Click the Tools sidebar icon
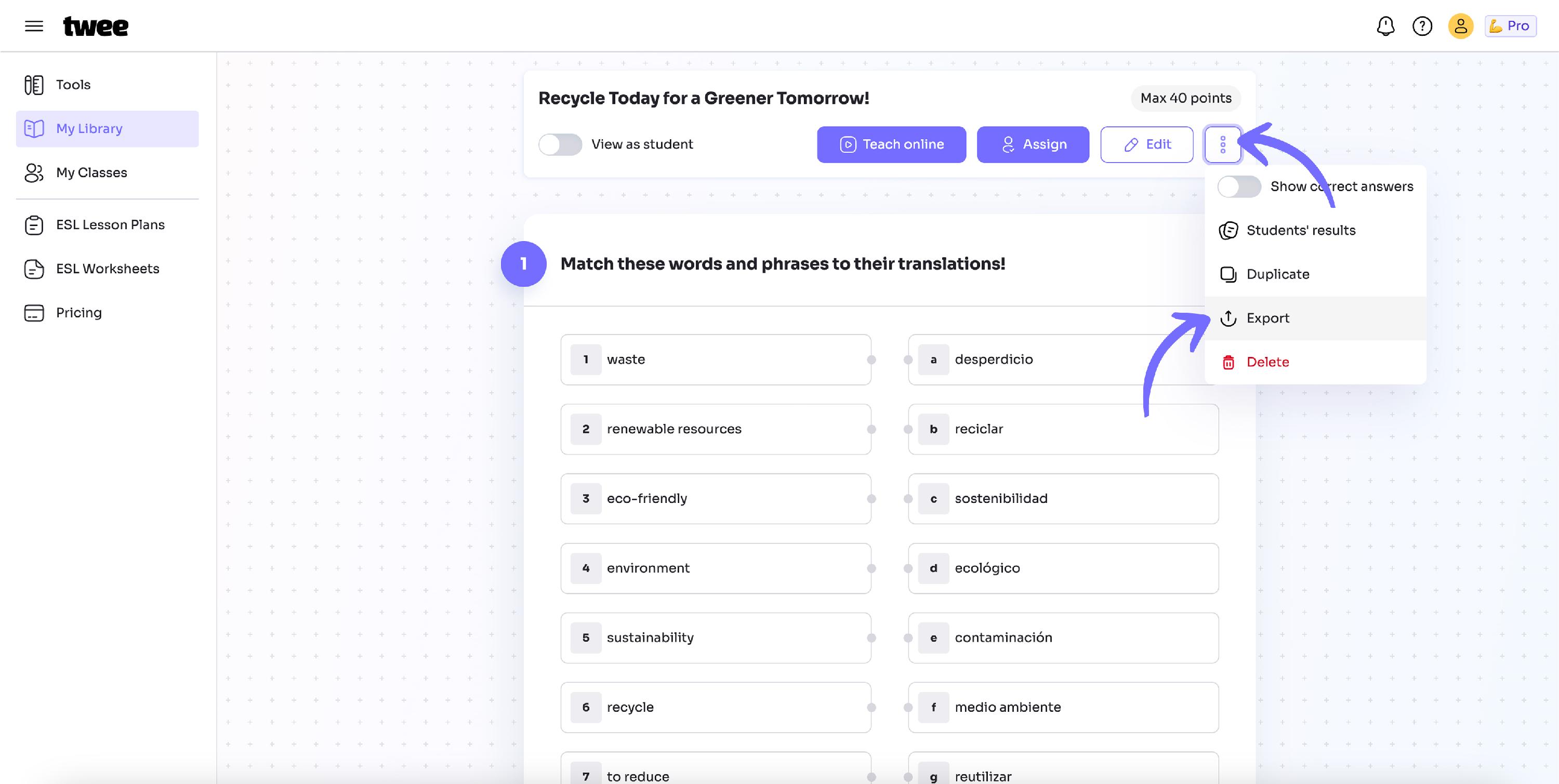Image resolution: width=1559 pixels, height=784 pixels. click(x=34, y=85)
